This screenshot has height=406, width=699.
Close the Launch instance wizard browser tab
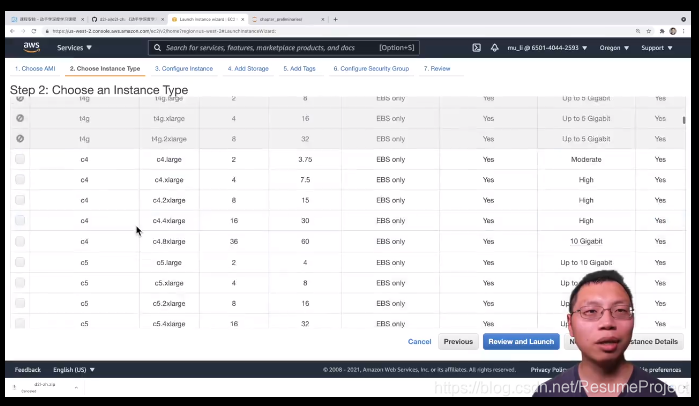pos(243,19)
